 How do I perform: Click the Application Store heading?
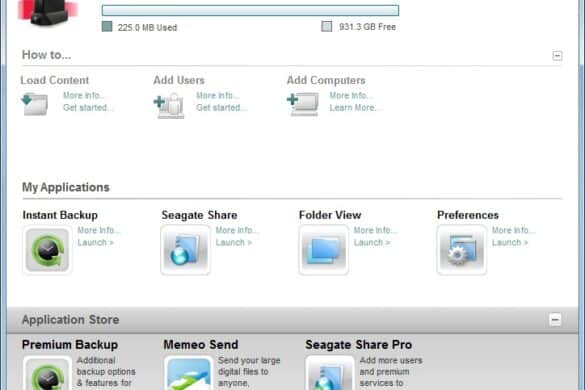tap(71, 320)
